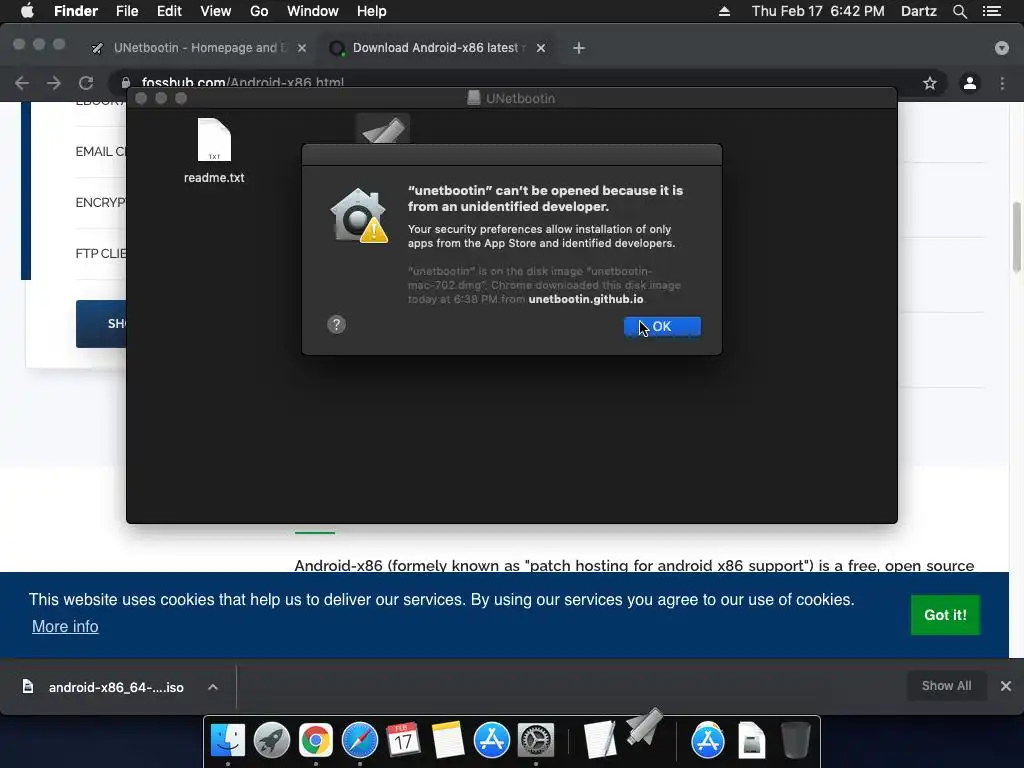The height and width of the screenshot is (768, 1024).
Task: Open Chrome tab search dropdown arrow
Action: tap(1002, 48)
